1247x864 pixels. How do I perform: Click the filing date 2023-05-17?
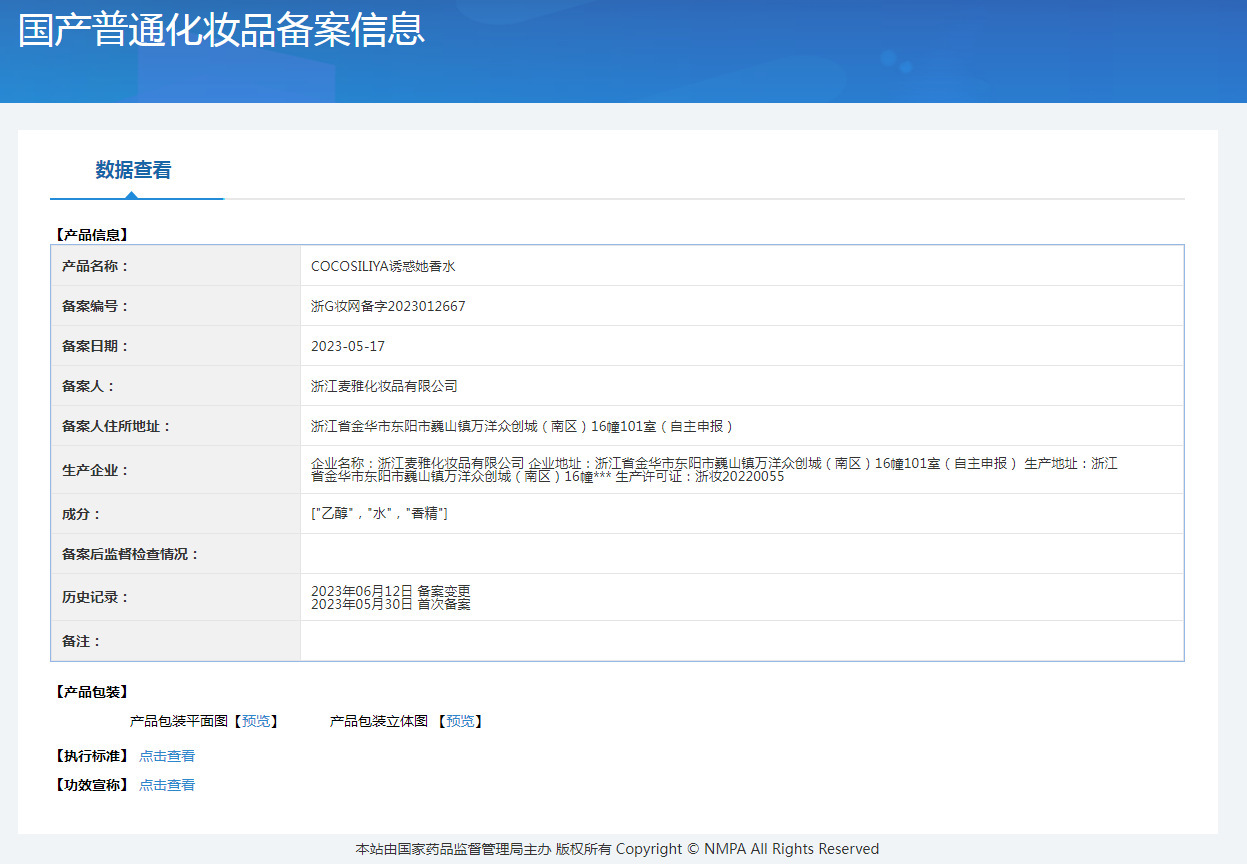(x=348, y=346)
